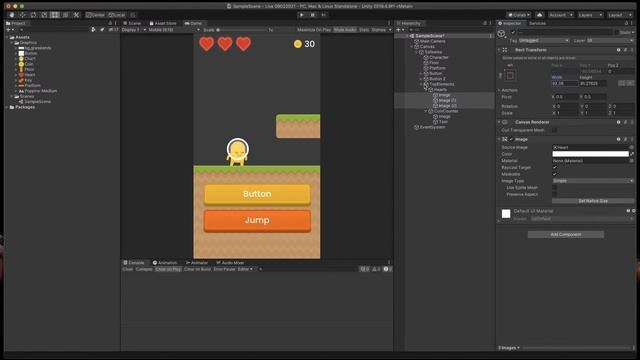Open the Layer dropdown in Inspector
Viewport: 640px width, 360px height.
[x=610, y=40]
